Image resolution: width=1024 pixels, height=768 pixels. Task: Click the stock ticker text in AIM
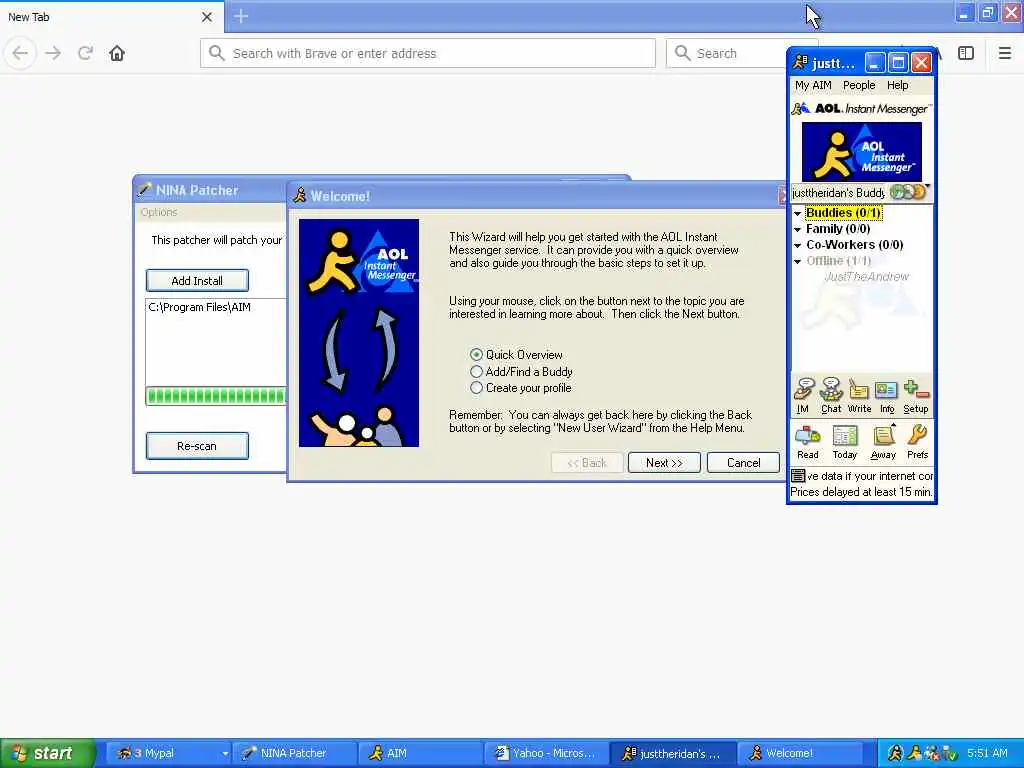pos(862,492)
